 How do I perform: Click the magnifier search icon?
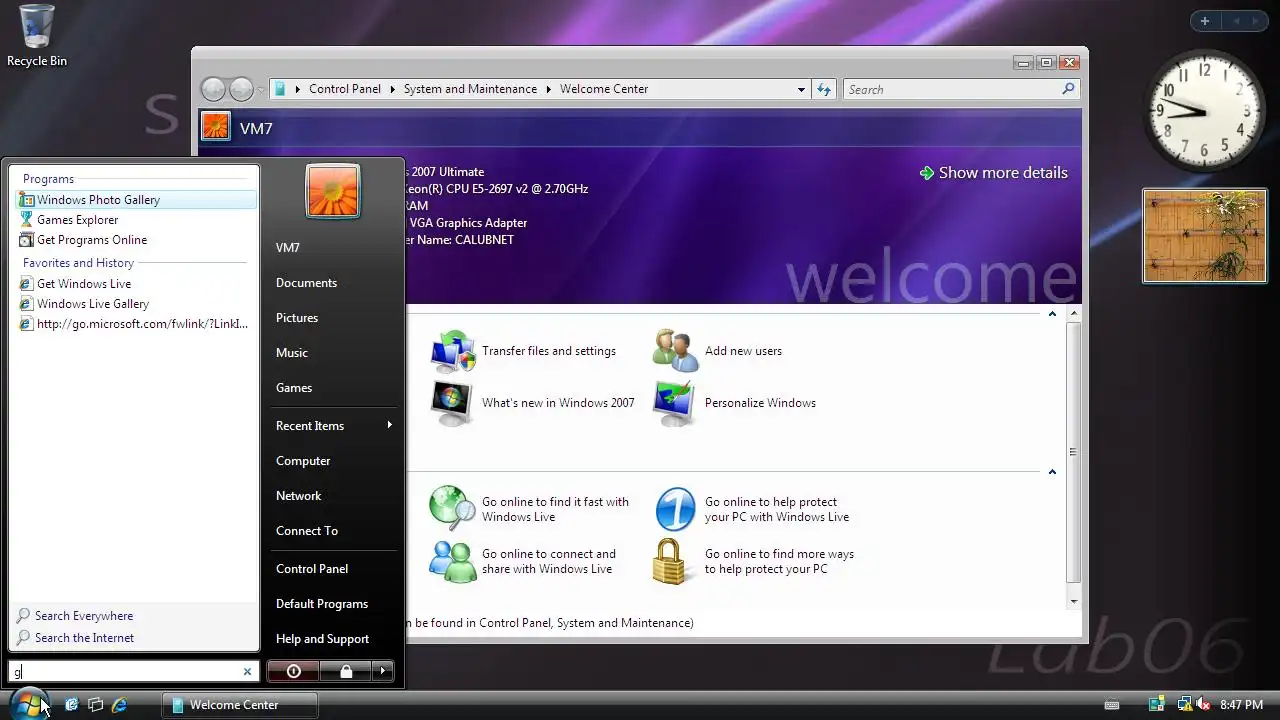(x=1068, y=89)
